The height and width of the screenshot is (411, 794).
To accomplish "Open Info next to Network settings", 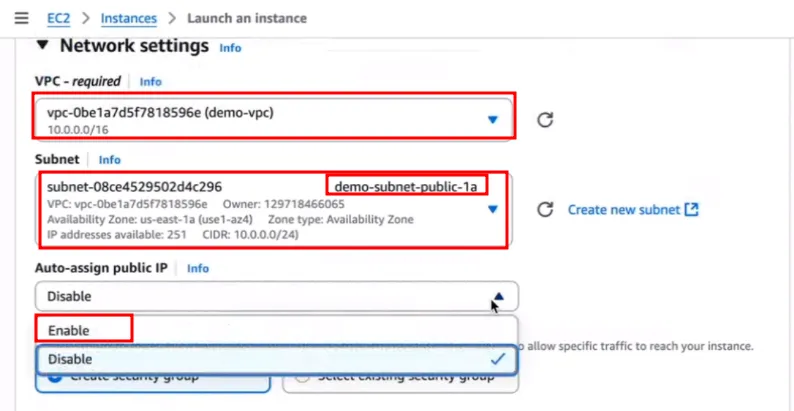I will pyautogui.click(x=230, y=48).
